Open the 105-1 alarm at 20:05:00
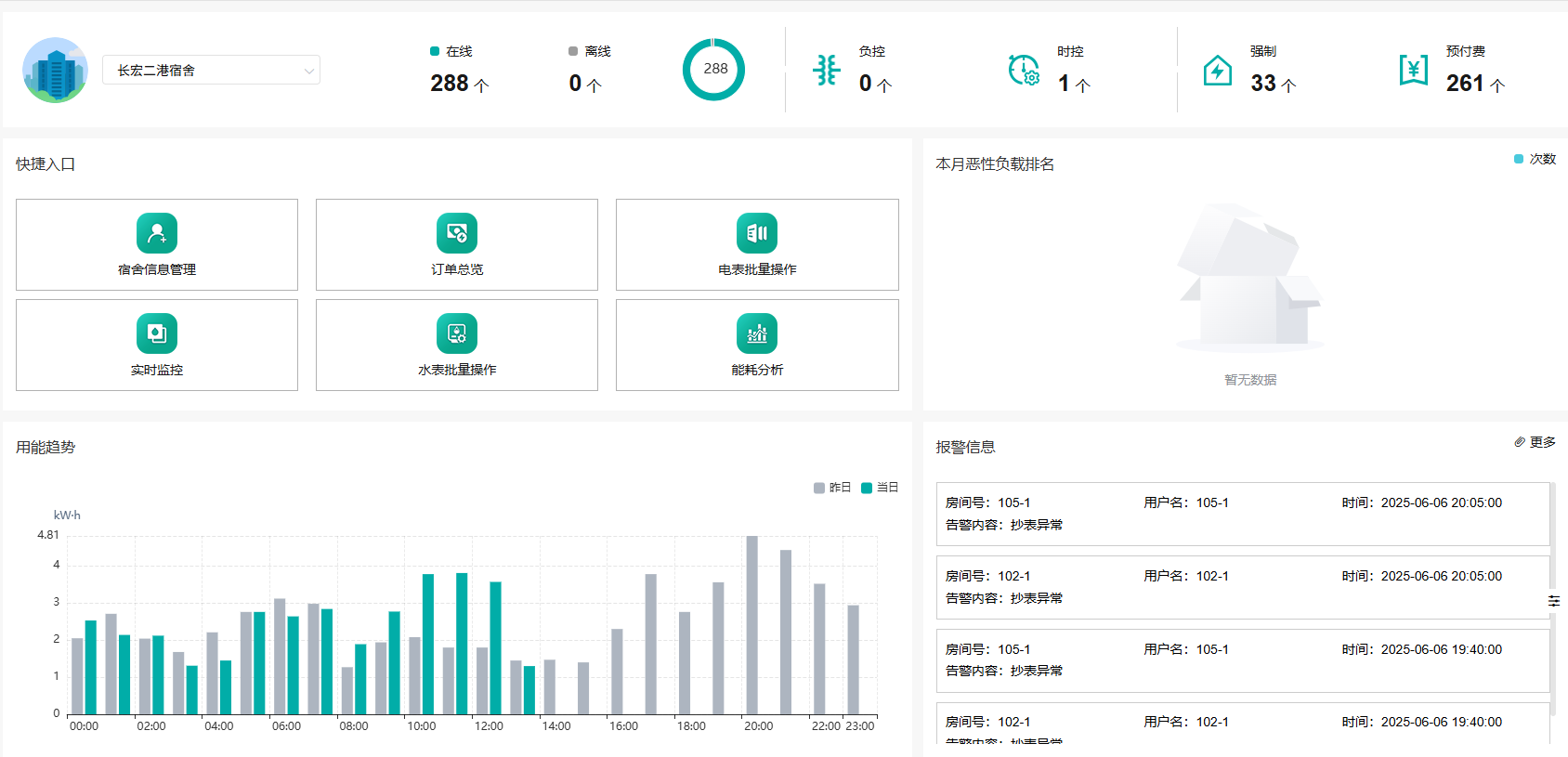 pos(1243,514)
